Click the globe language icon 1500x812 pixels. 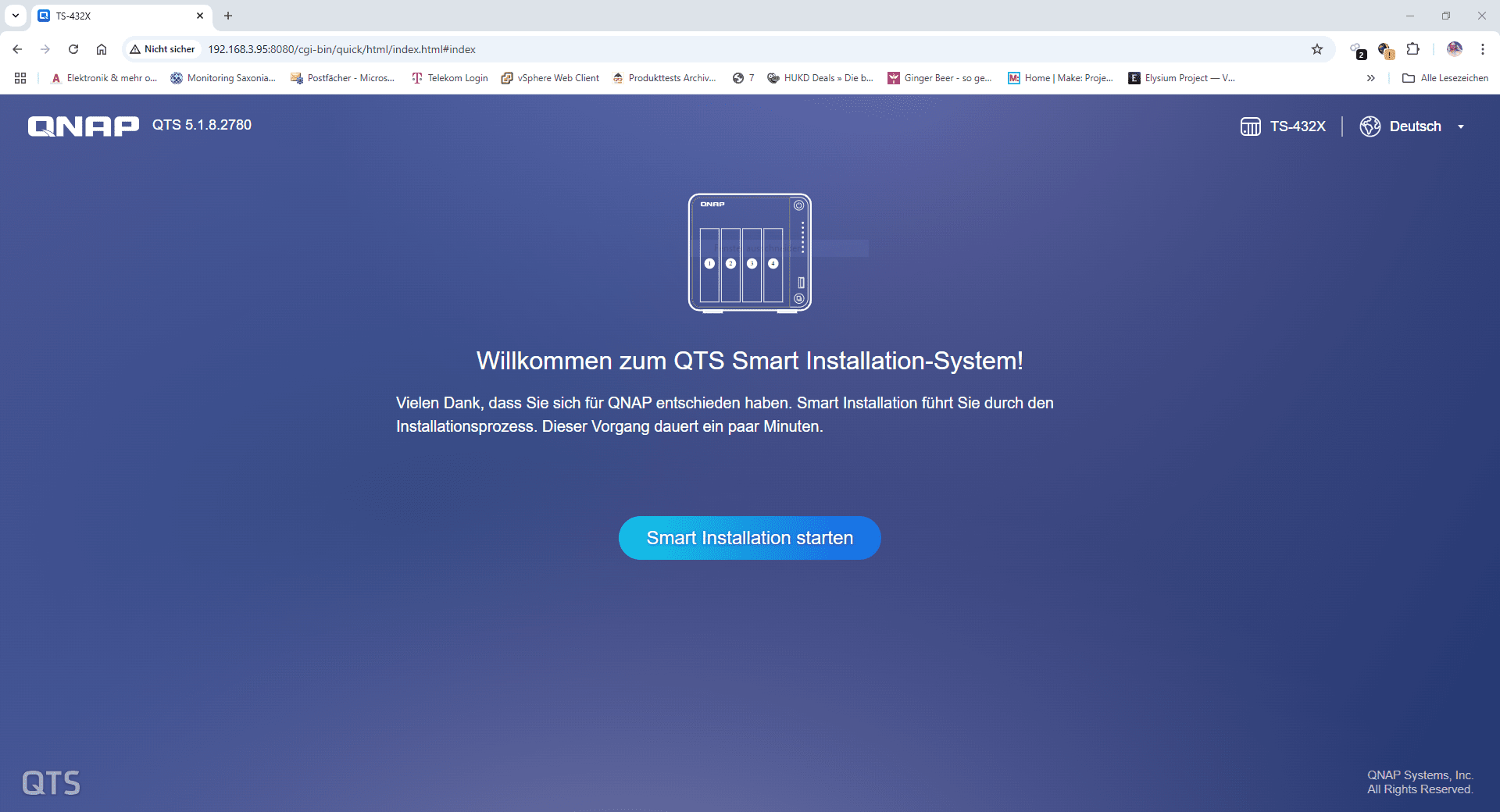[x=1370, y=126]
